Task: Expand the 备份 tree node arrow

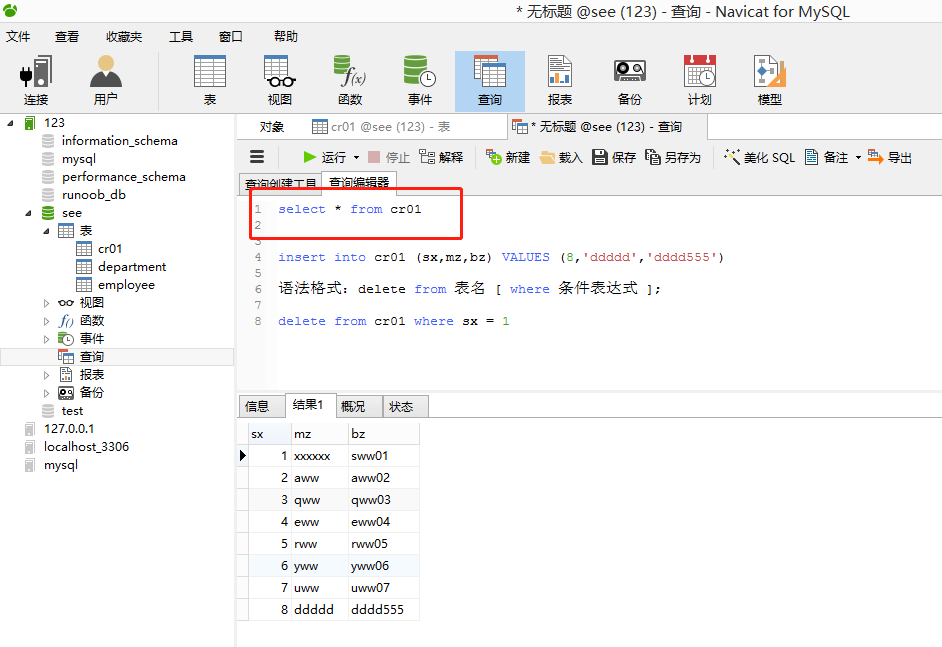Action: pos(46,393)
